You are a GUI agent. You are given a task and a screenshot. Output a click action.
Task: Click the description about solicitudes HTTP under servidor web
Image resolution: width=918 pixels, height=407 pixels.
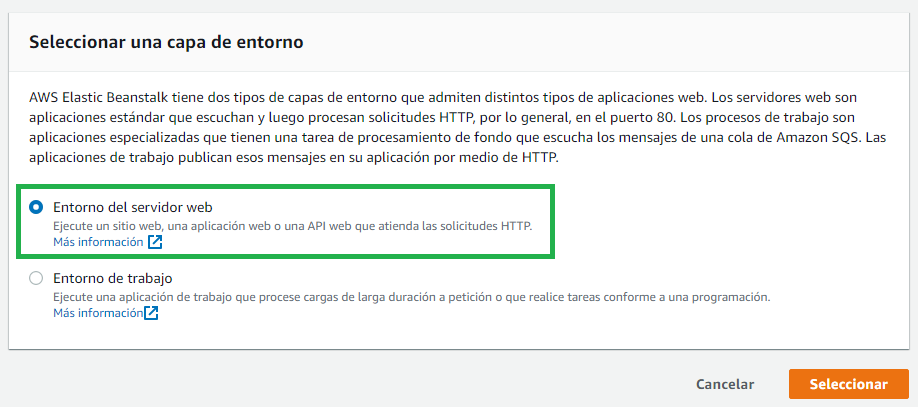(x=293, y=226)
